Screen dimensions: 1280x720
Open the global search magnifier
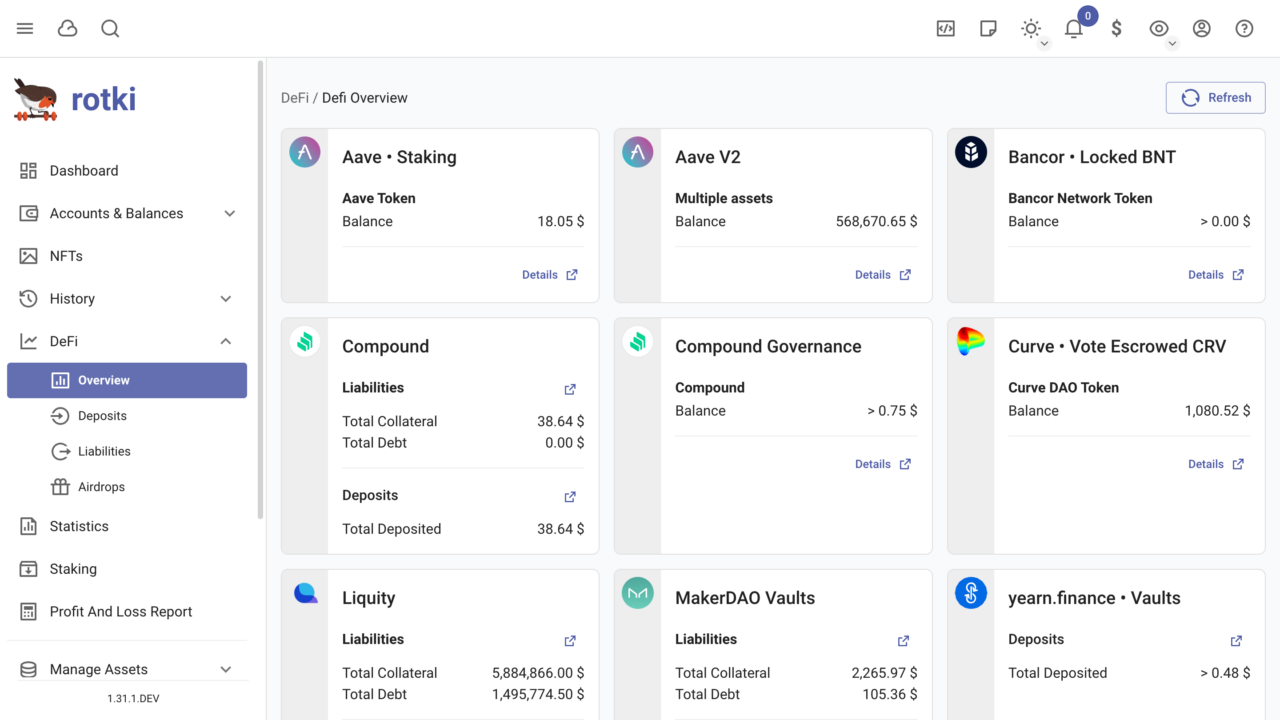coord(110,29)
